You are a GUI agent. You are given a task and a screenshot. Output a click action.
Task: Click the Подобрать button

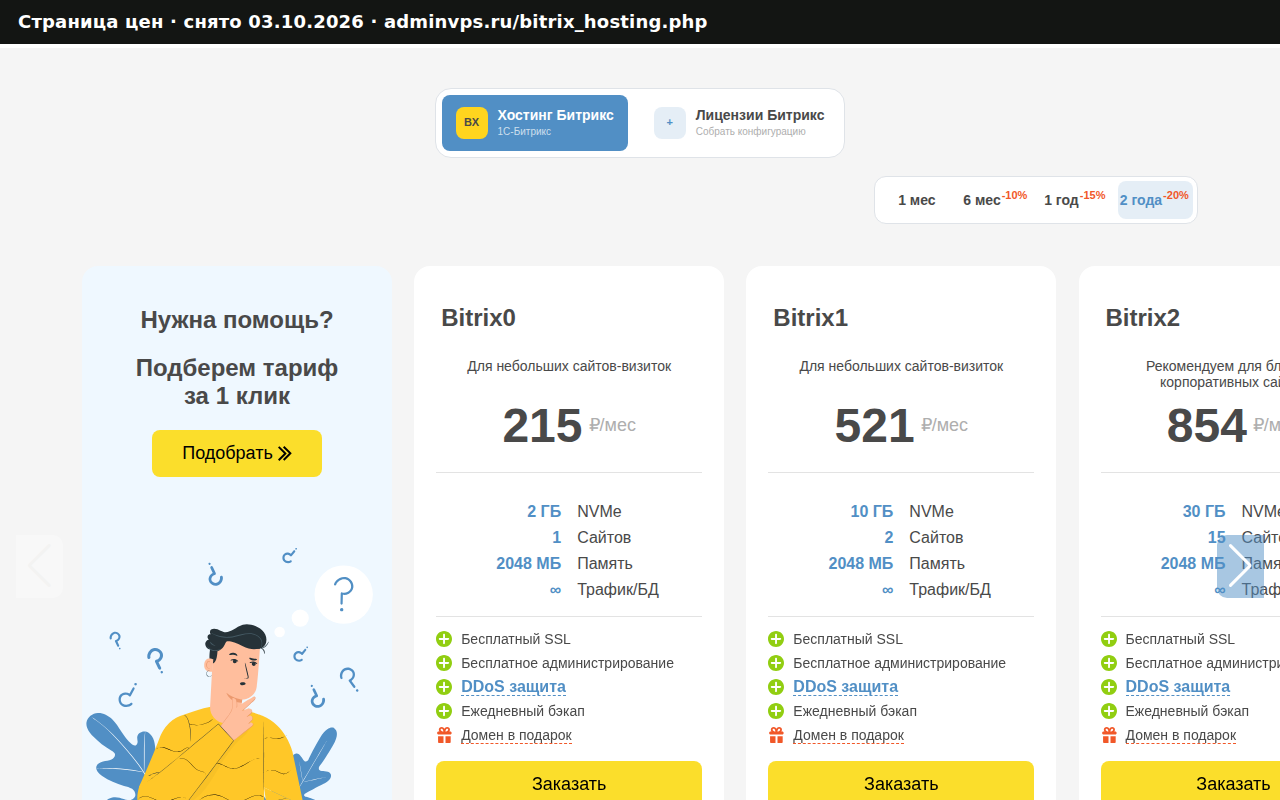(x=237, y=453)
